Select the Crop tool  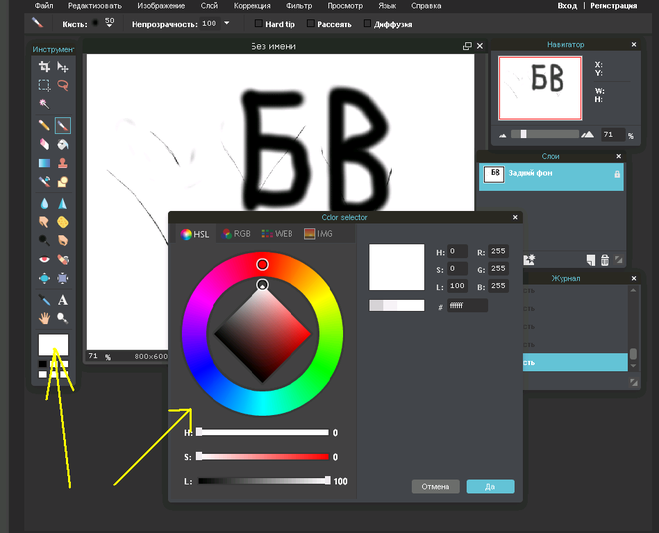click(44, 66)
